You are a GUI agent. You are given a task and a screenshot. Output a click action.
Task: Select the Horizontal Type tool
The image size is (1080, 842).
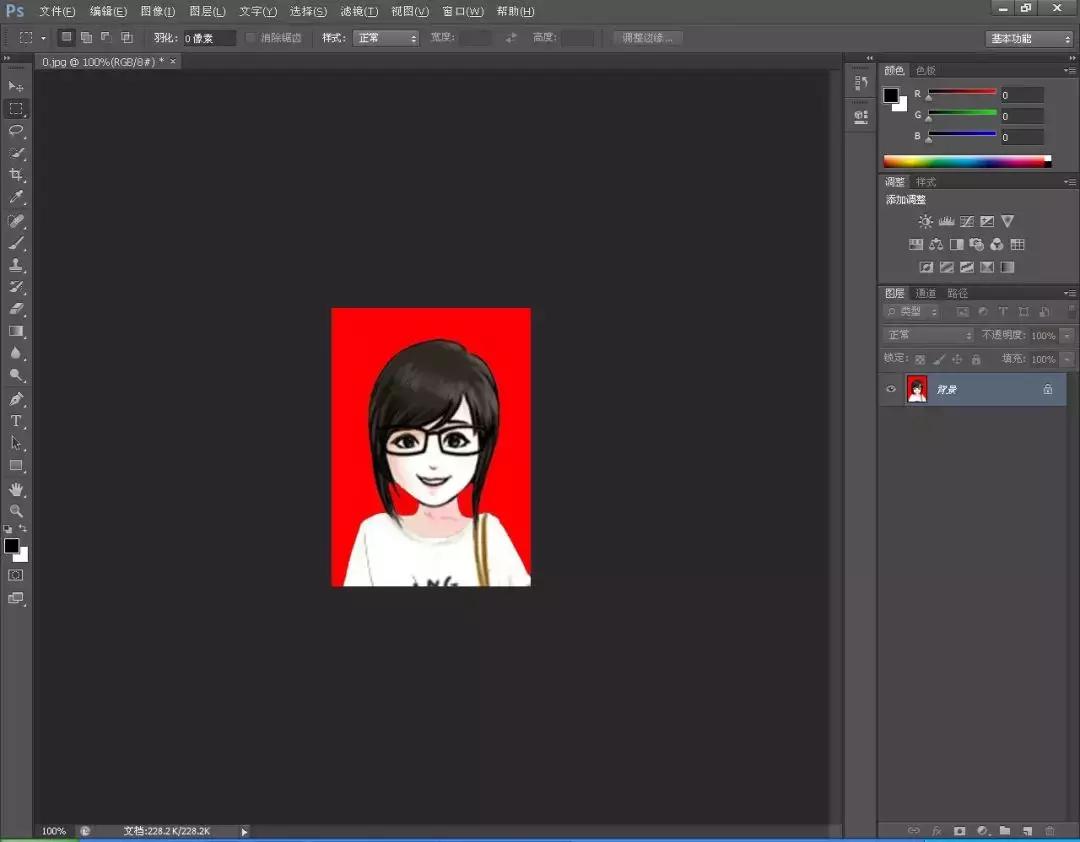point(16,421)
